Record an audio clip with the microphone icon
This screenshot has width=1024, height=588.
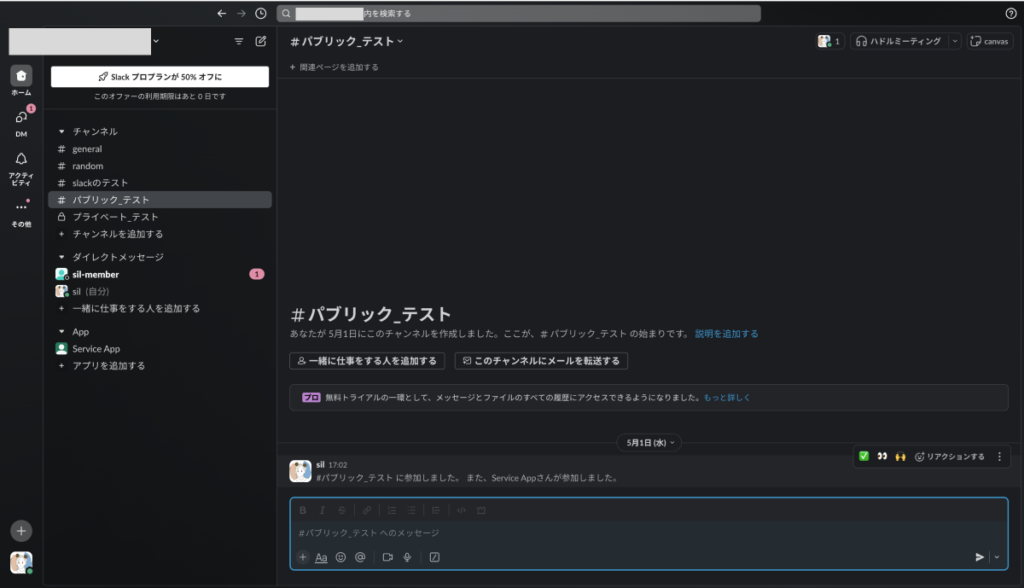pyautogui.click(x=407, y=557)
